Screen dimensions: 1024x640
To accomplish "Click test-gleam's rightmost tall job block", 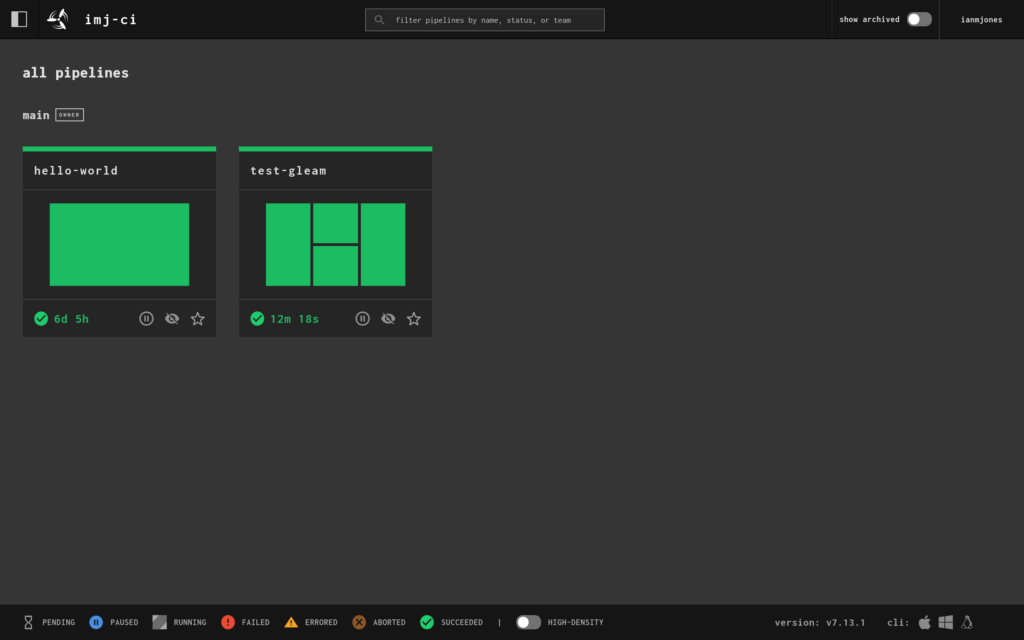I will tap(383, 244).
